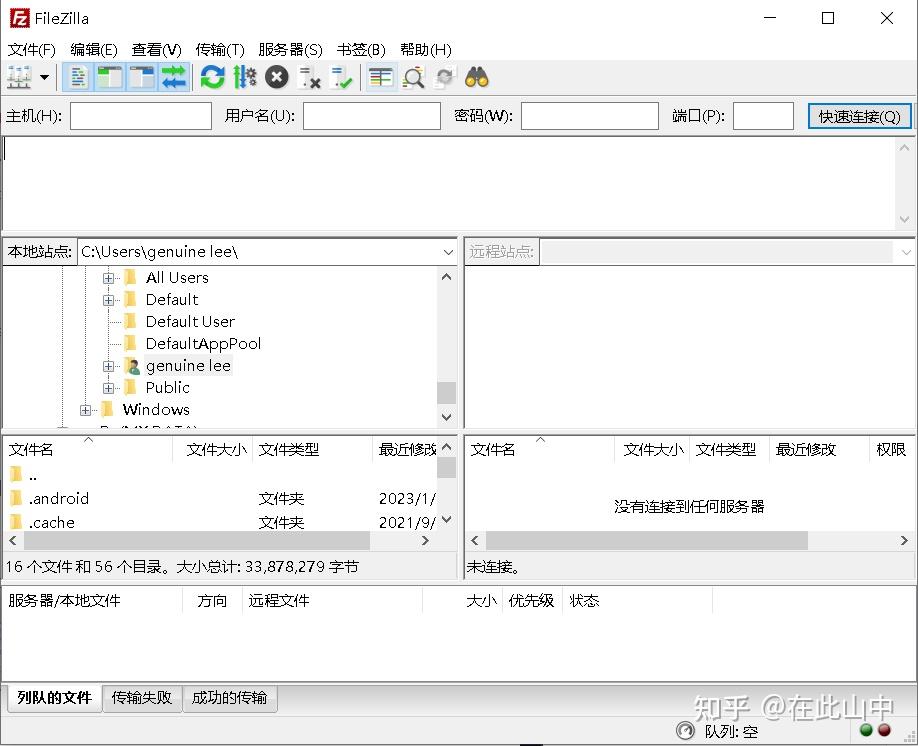Toggle the message log display icon

coord(78,77)
